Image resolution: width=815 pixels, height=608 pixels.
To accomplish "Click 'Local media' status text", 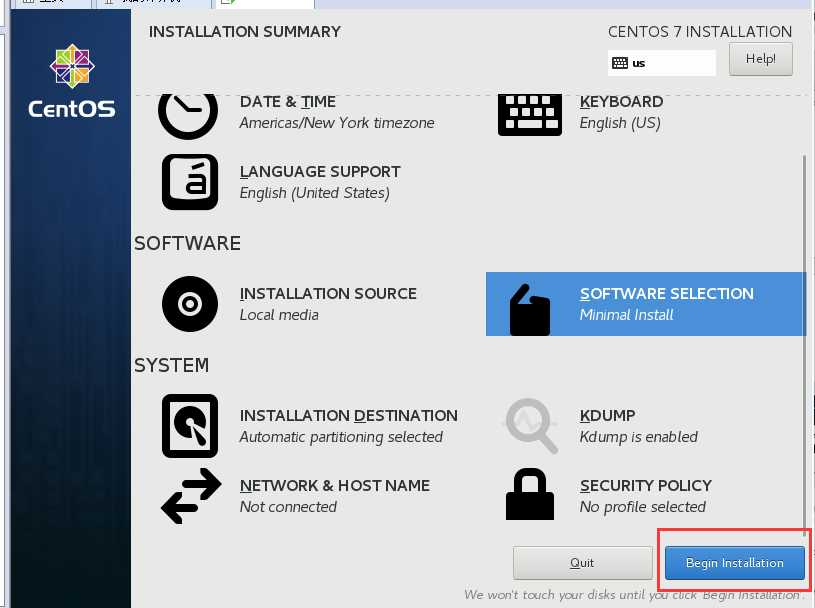I will (x=279, y=315).
